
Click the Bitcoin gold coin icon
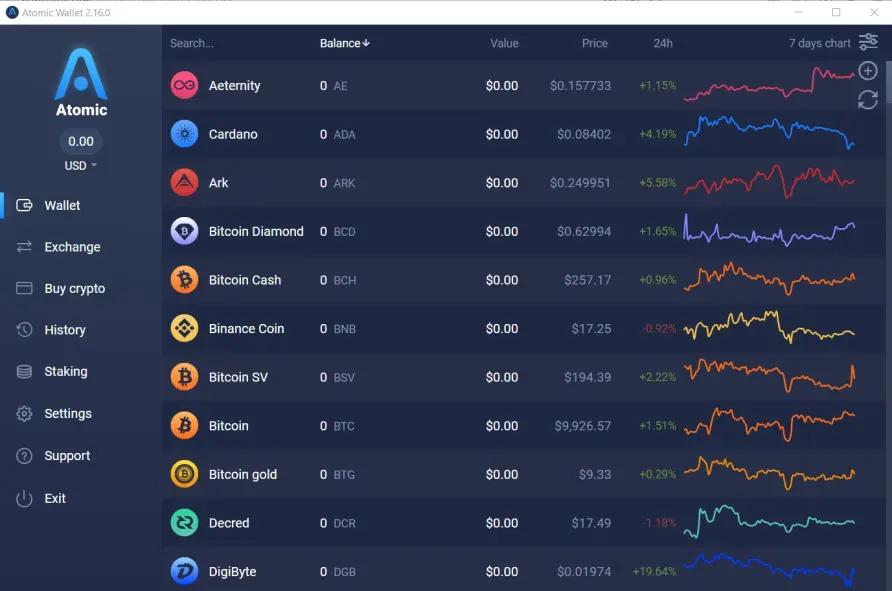coord(184,474)
